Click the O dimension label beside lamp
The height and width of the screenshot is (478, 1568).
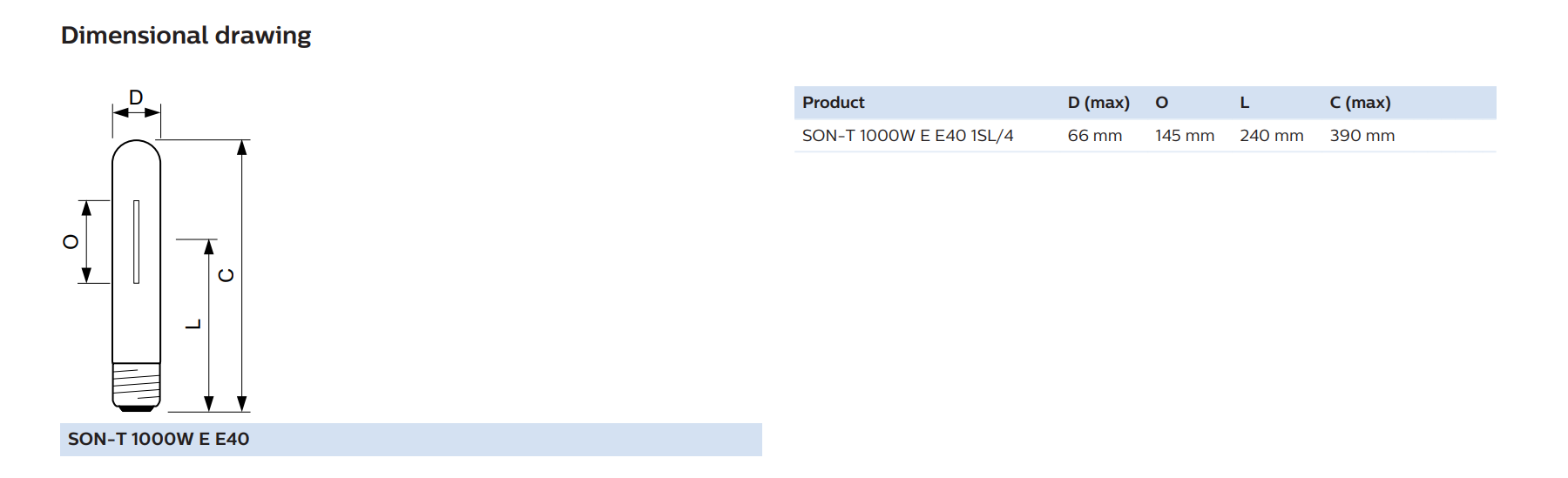pos(71,242)
